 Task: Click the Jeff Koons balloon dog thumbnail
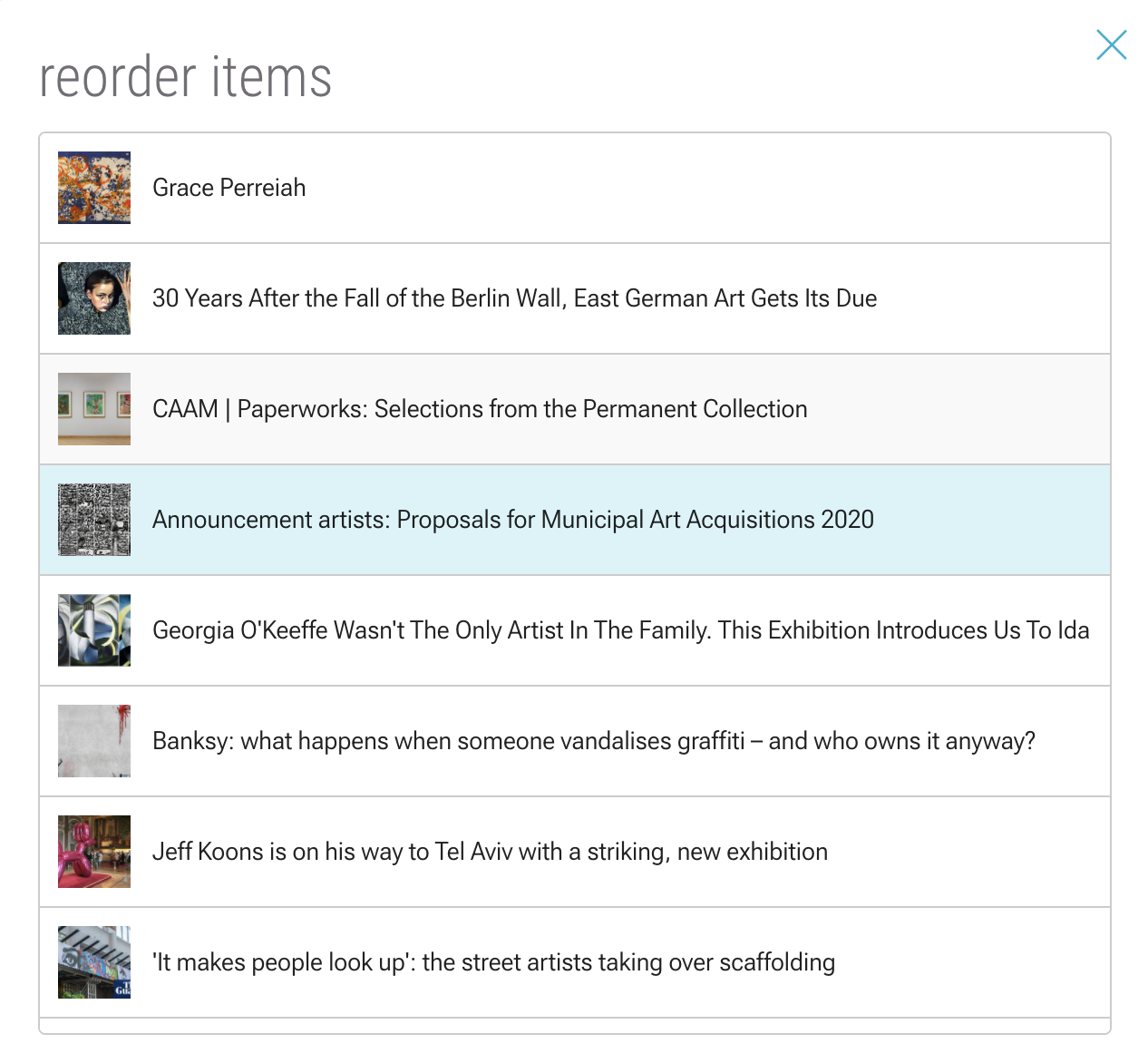[94, 852]
